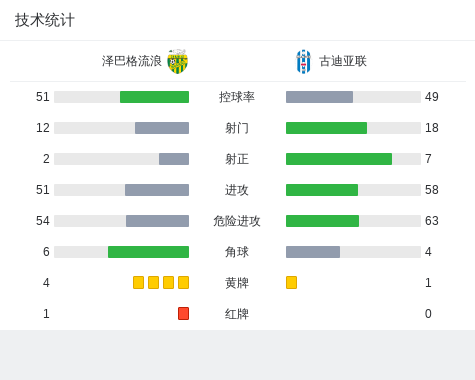This screenshot has height=380, width=475.
Task: Click the 泽巴格流浪 team crest icon
Action: [178, 61]
